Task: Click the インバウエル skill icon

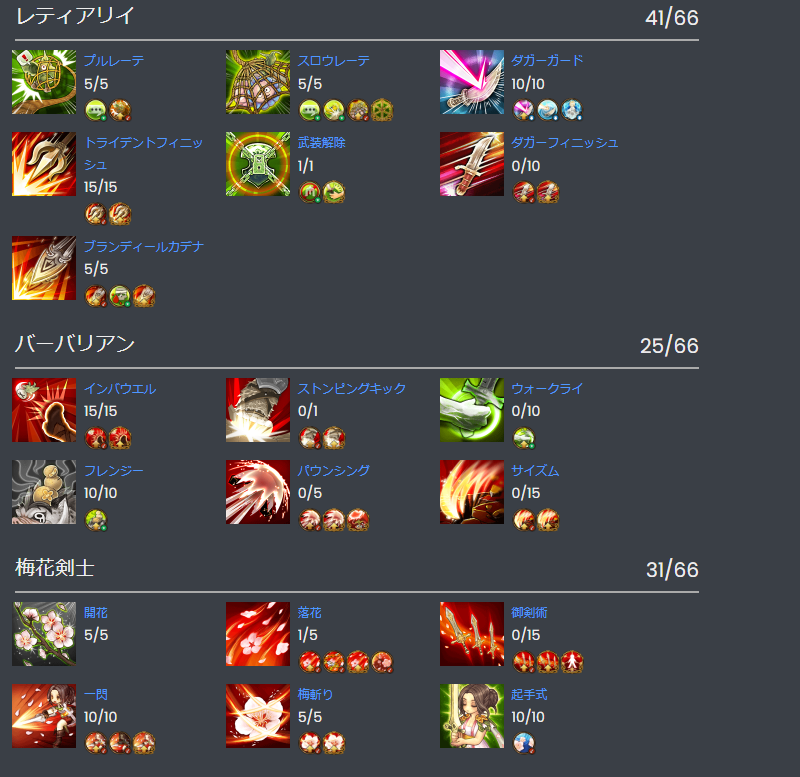Action: coord(44,410)
